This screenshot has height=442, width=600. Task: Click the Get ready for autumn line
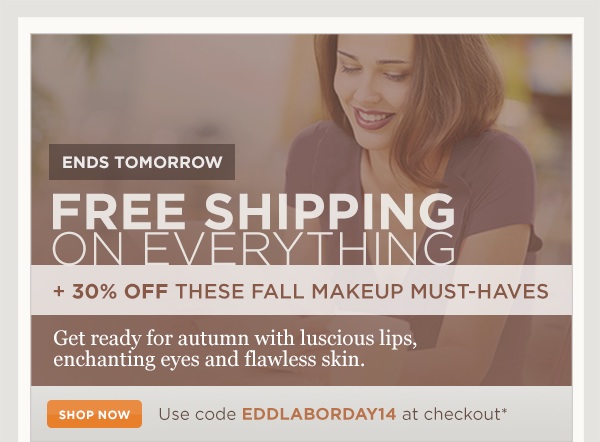[235, 339]
